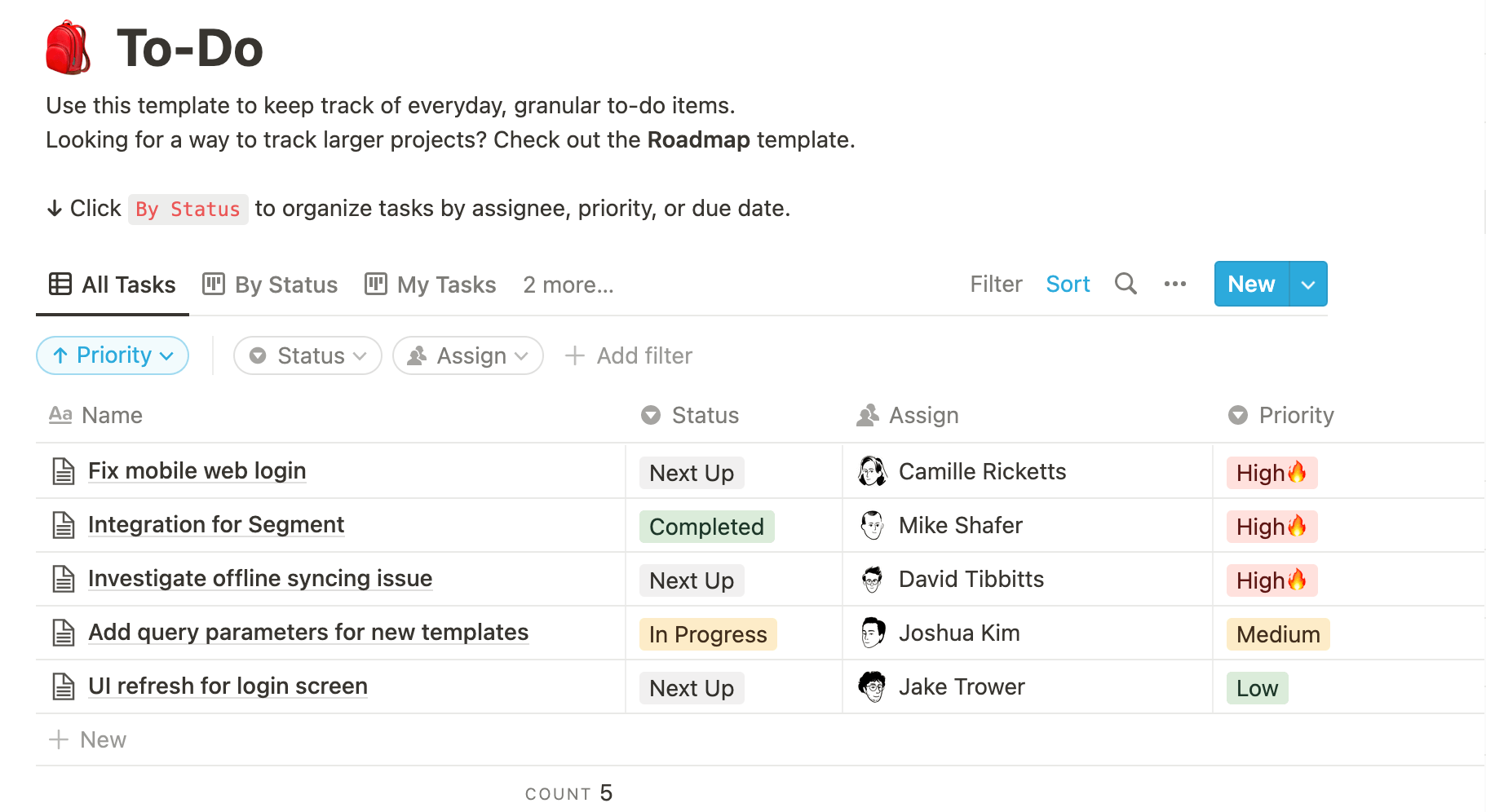Image resolution: width=1486 pixels, height=812 pixels.
Task: Click Camille Ricketts' avatar icon
Action: 872,471
